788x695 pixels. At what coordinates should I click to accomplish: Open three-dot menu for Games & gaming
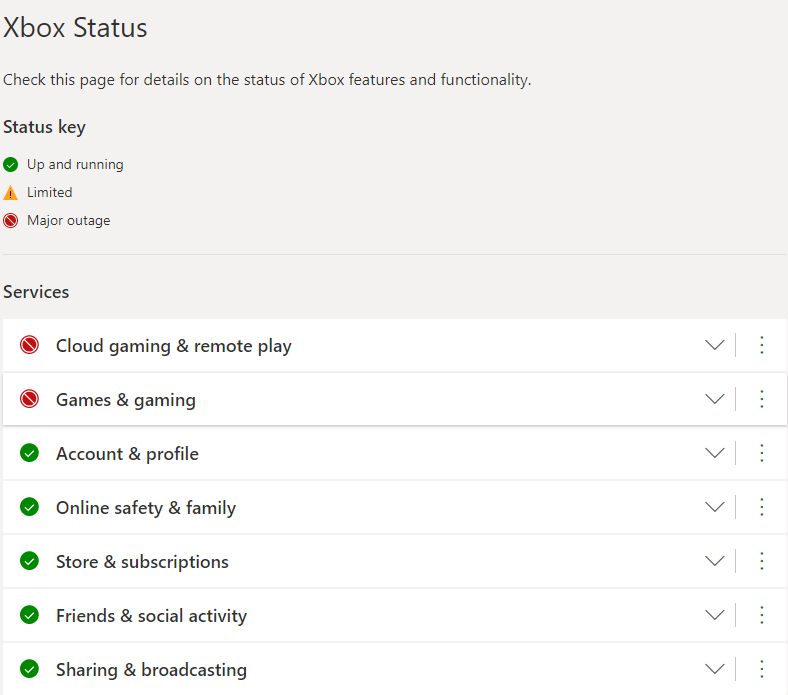point(762,399)
